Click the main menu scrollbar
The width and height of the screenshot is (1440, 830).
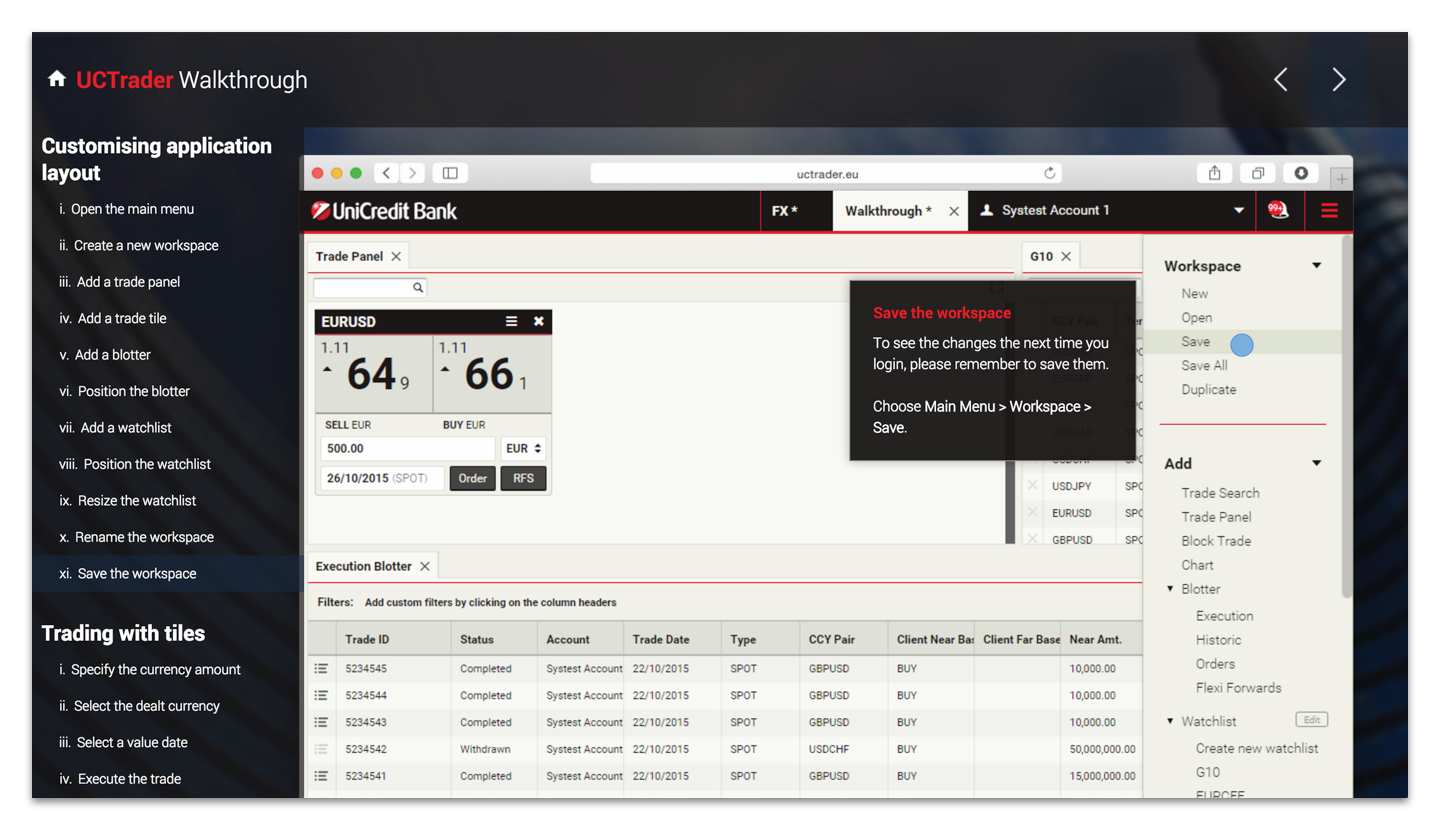tap(1347, 416)
